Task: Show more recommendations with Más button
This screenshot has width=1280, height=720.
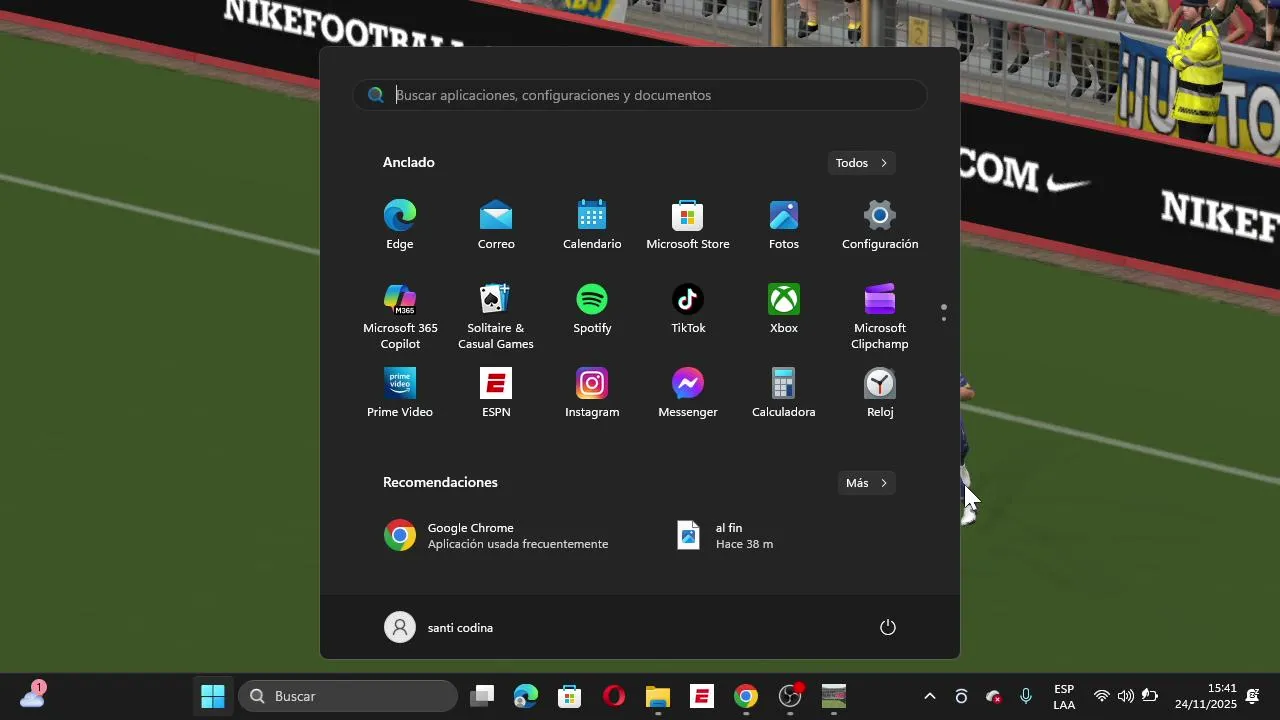Action: 866,483
